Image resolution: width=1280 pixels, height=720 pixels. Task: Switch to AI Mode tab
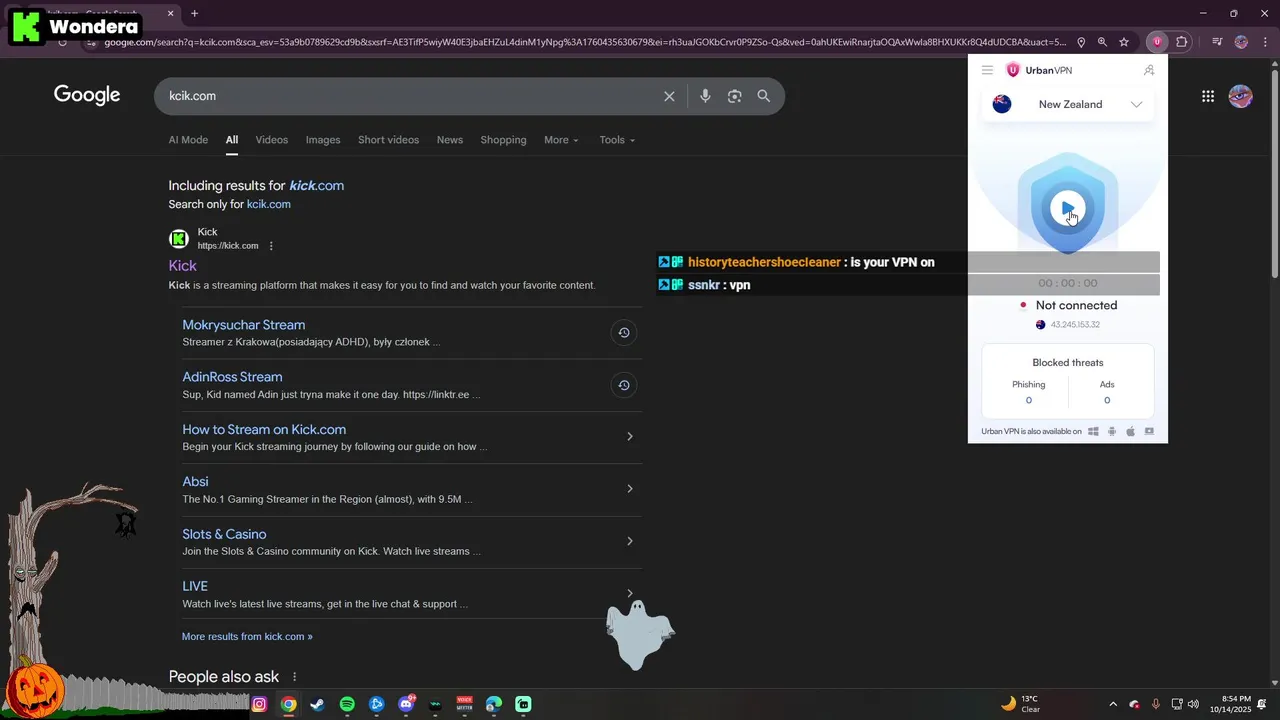[188, 140]
